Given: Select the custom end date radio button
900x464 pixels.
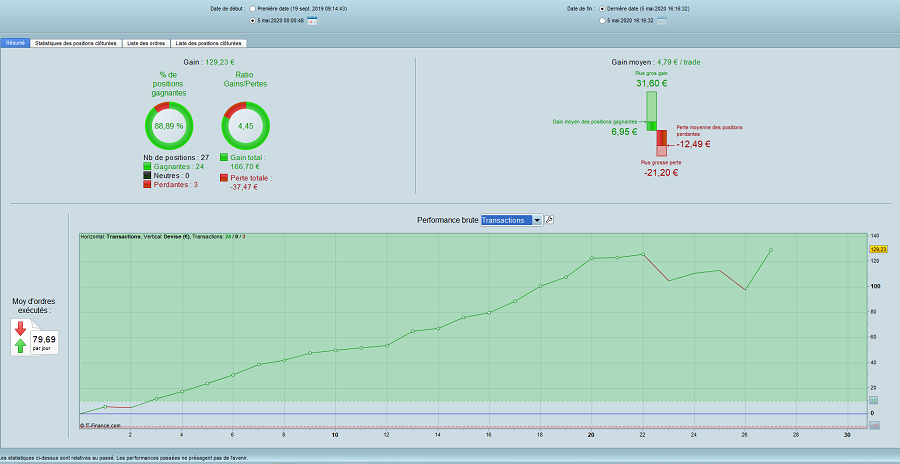Looking at the screenshot, I should tap(602, 21).
